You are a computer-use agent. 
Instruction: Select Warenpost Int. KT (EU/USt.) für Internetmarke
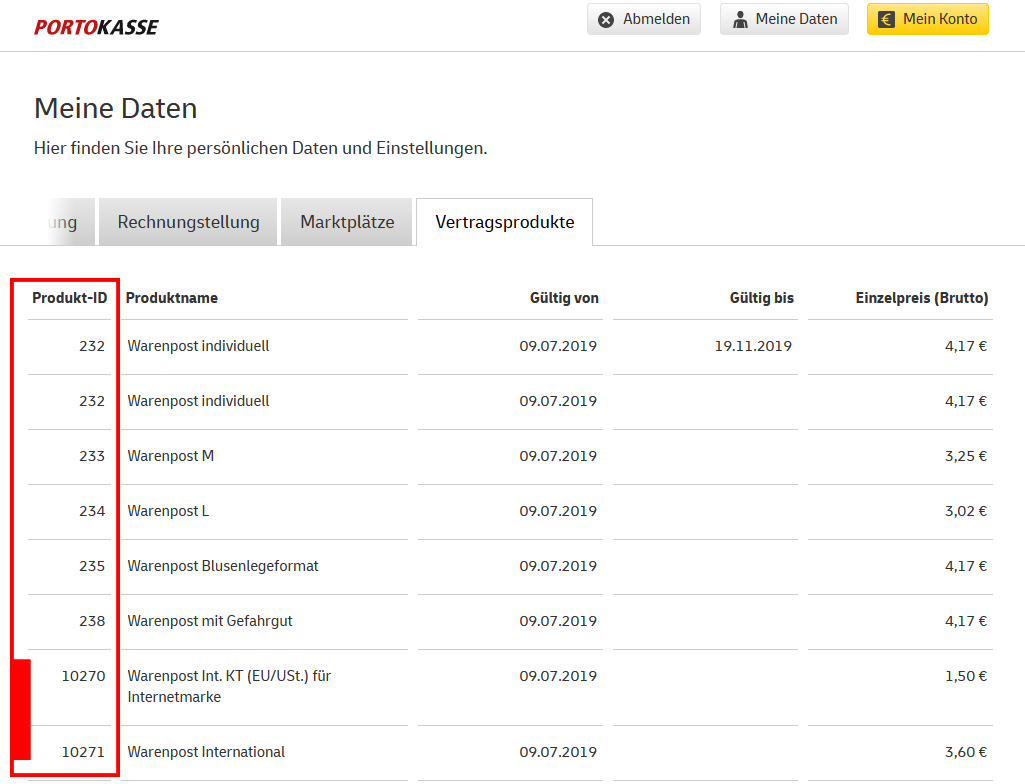[229, 686]
